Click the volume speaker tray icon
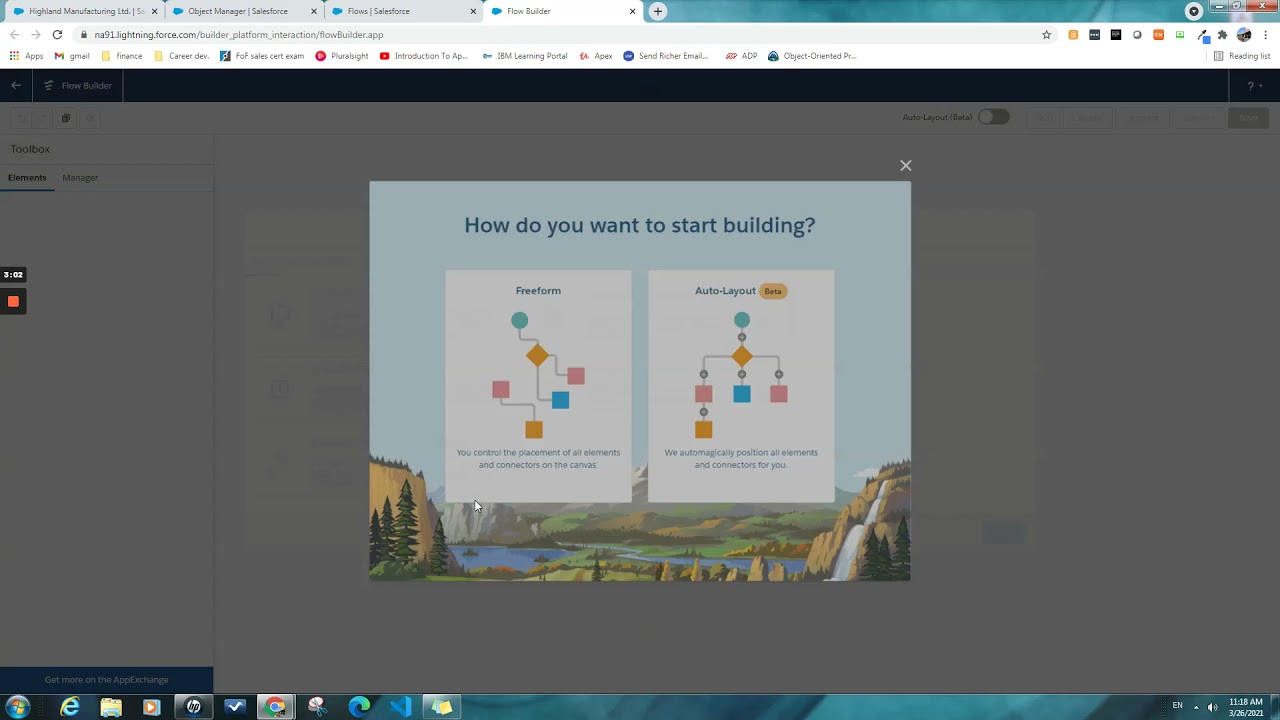 click(1213, 707)
